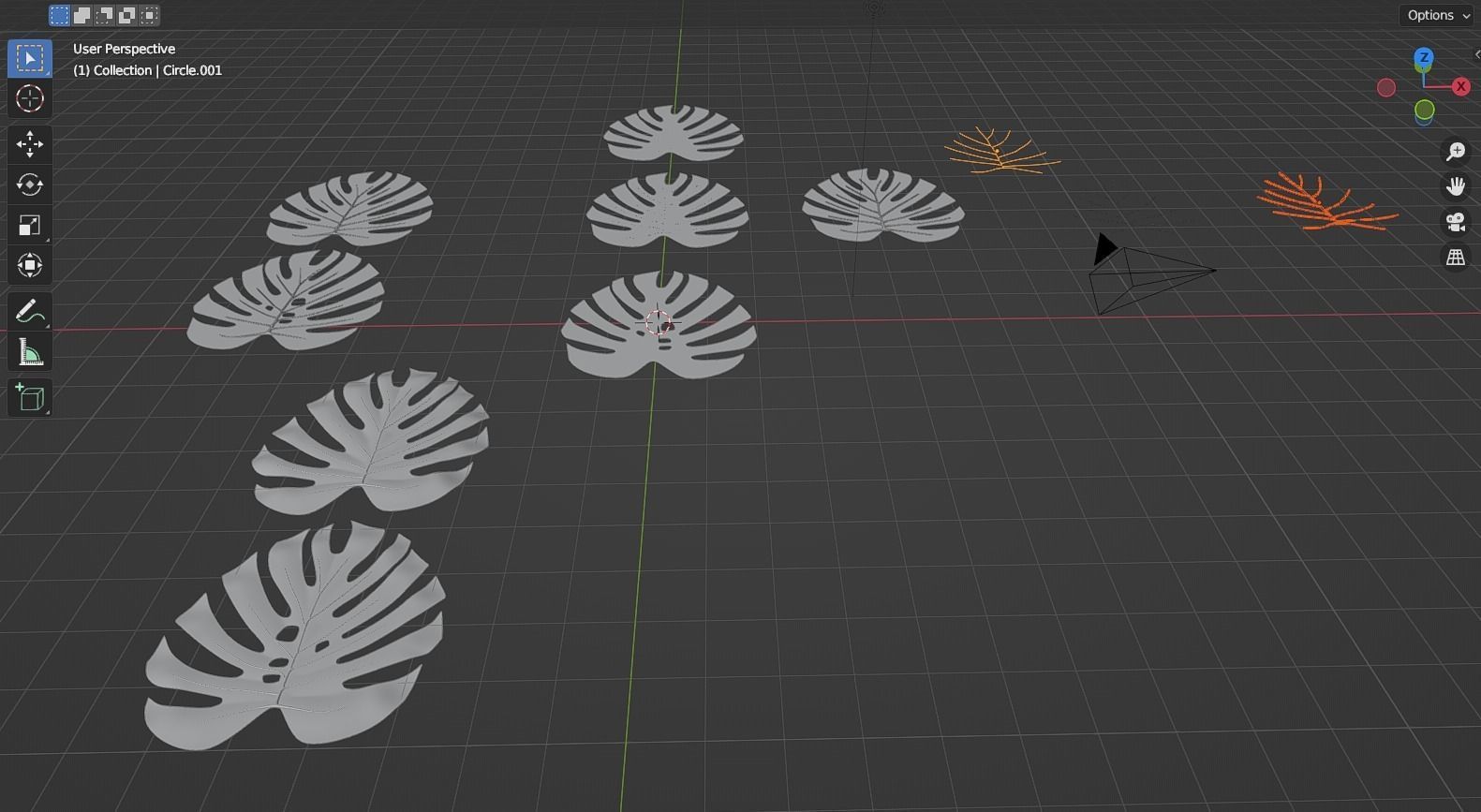Switch to the Scale tool
Screen dimensions: 1481x812
(x=29, y=225)
